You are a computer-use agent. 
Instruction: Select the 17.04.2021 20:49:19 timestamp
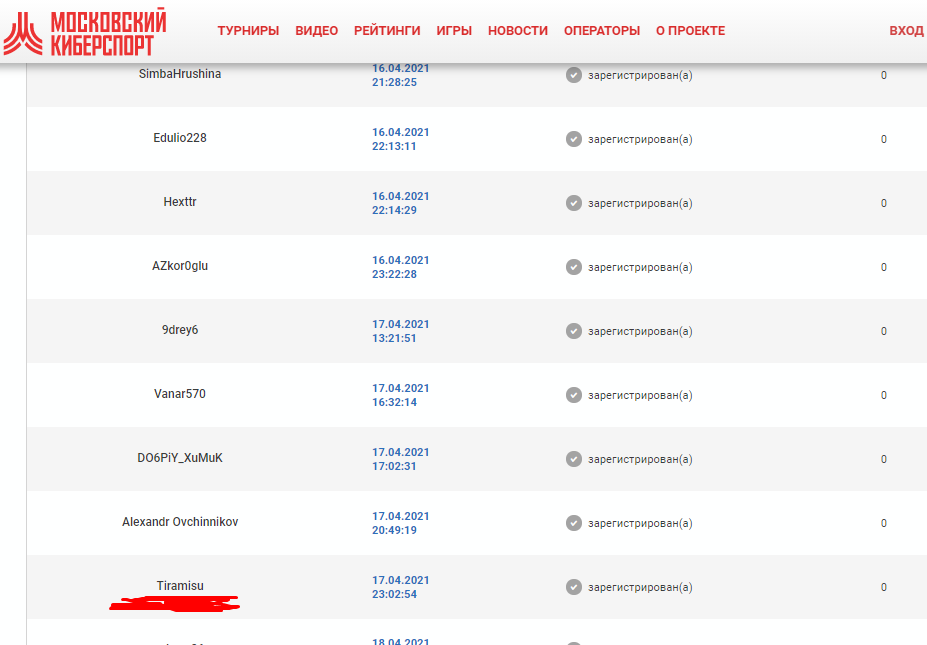click(400, 523)
